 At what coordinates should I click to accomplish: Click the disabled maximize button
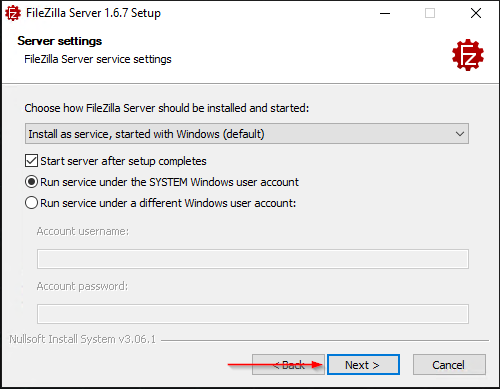point(430,13)
